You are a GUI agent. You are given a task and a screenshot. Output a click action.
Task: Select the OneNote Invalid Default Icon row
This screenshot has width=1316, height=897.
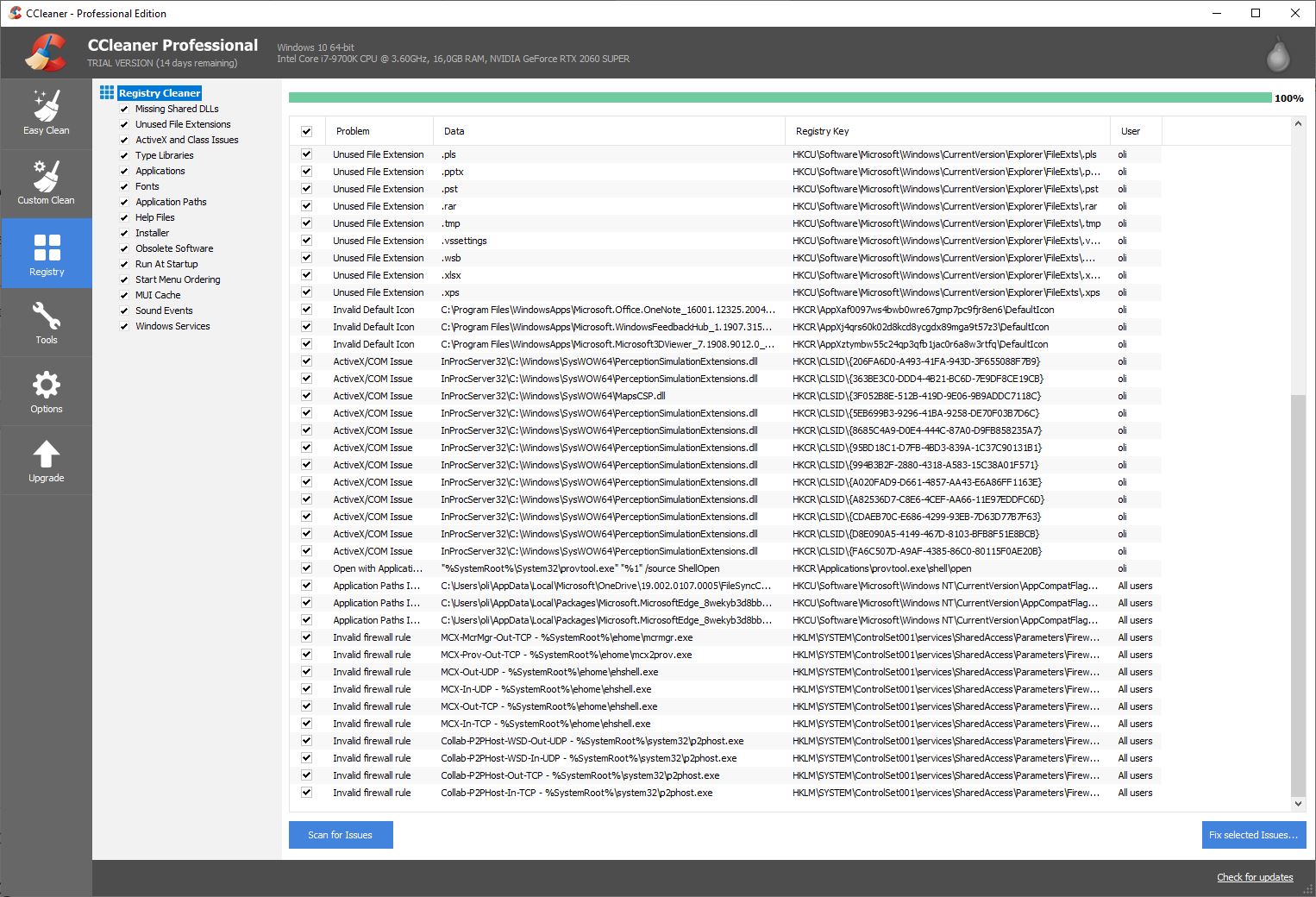point(725,310)
